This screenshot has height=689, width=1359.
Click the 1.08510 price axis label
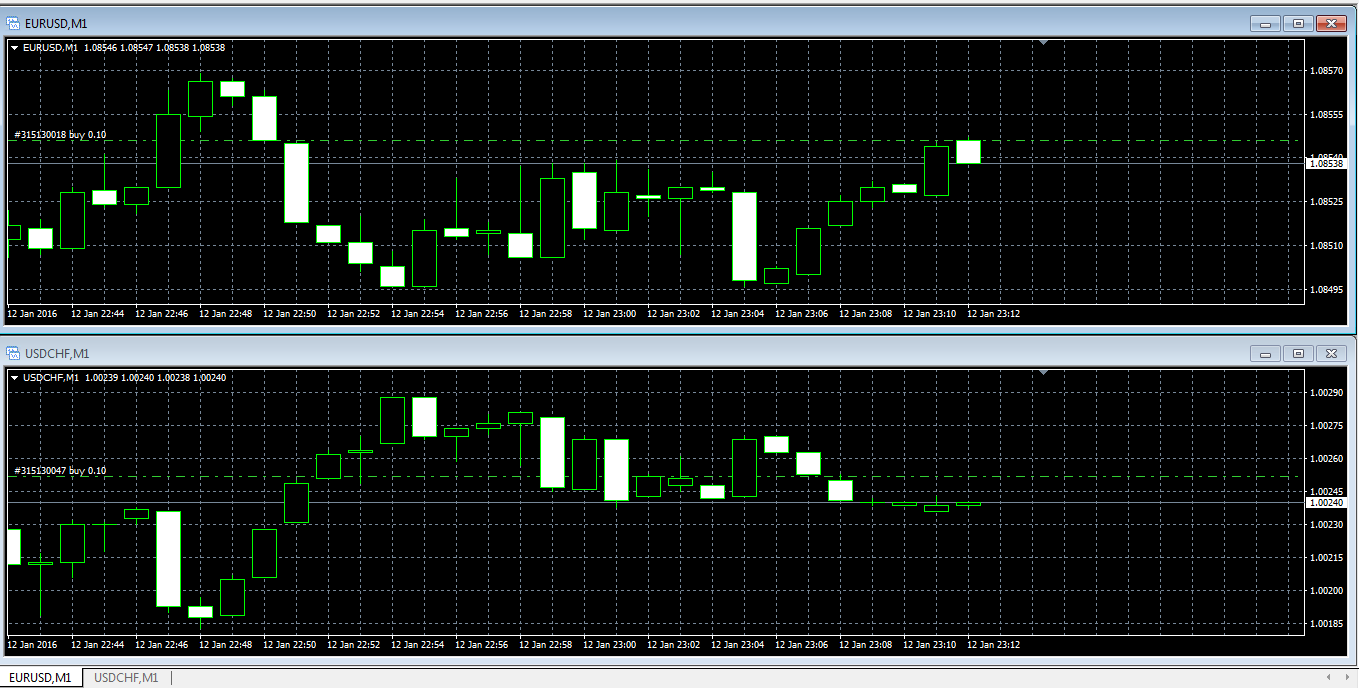coord(1326,246)
